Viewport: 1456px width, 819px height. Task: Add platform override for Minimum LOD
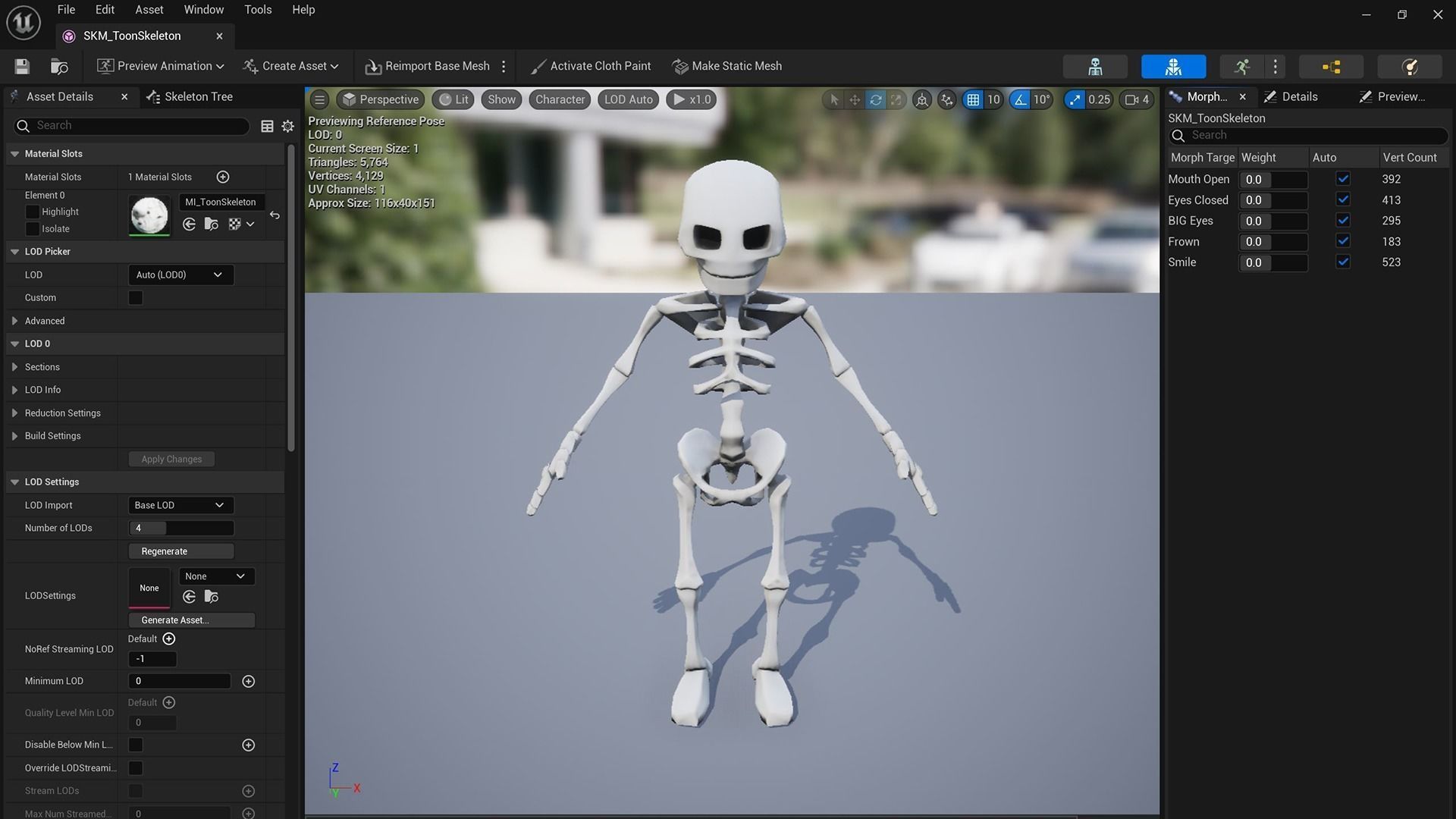coord(248,682)
